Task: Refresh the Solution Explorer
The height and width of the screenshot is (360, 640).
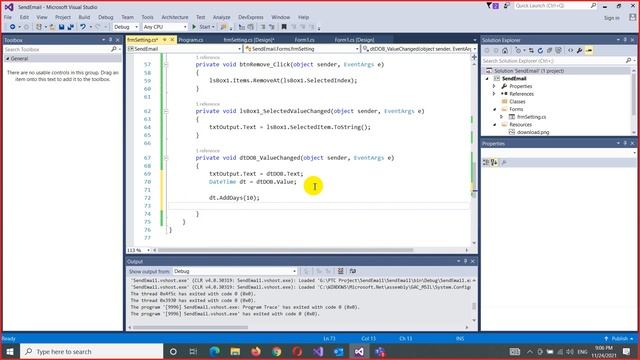Action: [x=540, y=51]
